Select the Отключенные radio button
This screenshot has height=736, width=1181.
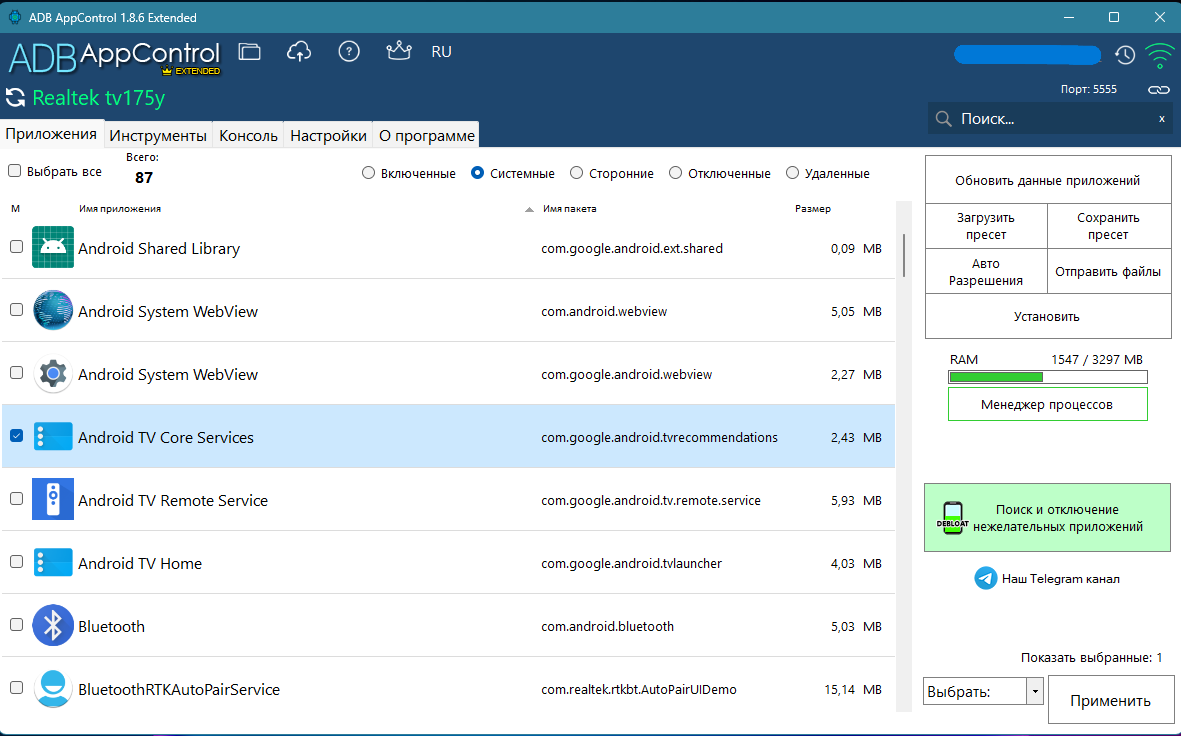click(x=676, y=173)
